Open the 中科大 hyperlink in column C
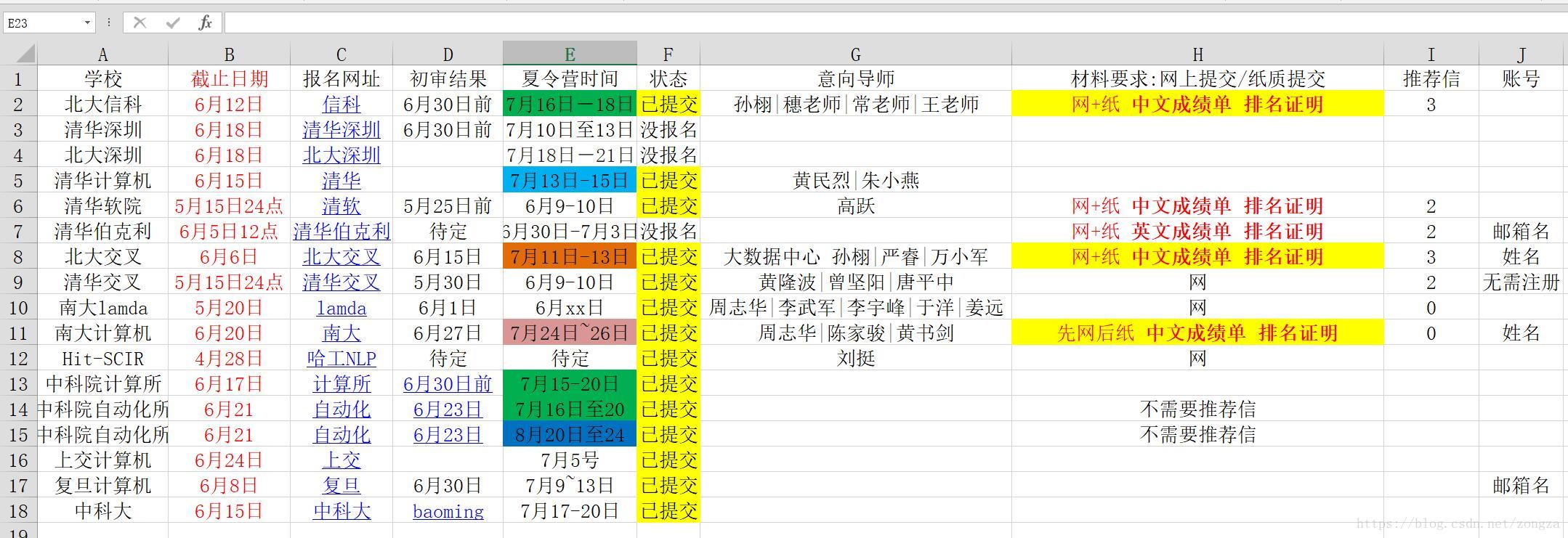Screen dimensions: 1568x538 [341, 511]
